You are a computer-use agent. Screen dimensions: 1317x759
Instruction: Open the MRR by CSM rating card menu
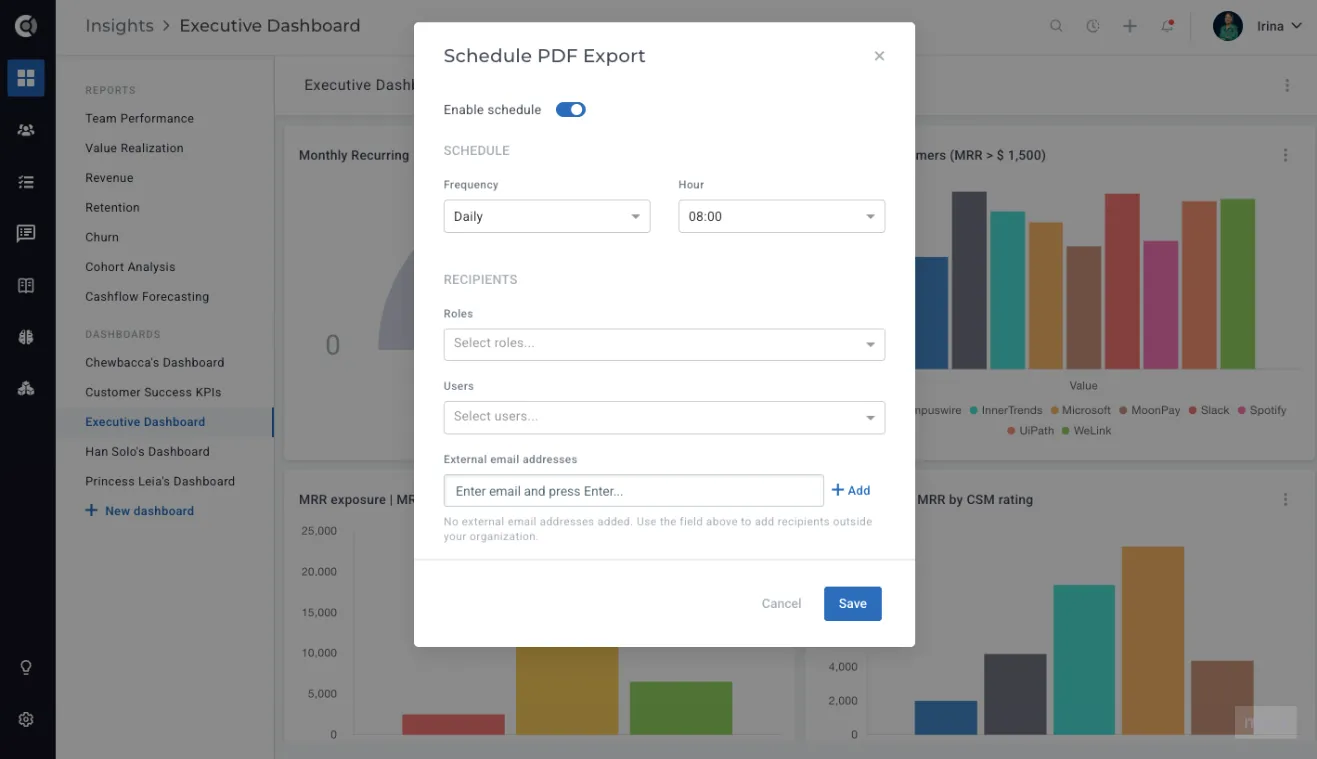pyautogui.click(x=1285, y=499)
